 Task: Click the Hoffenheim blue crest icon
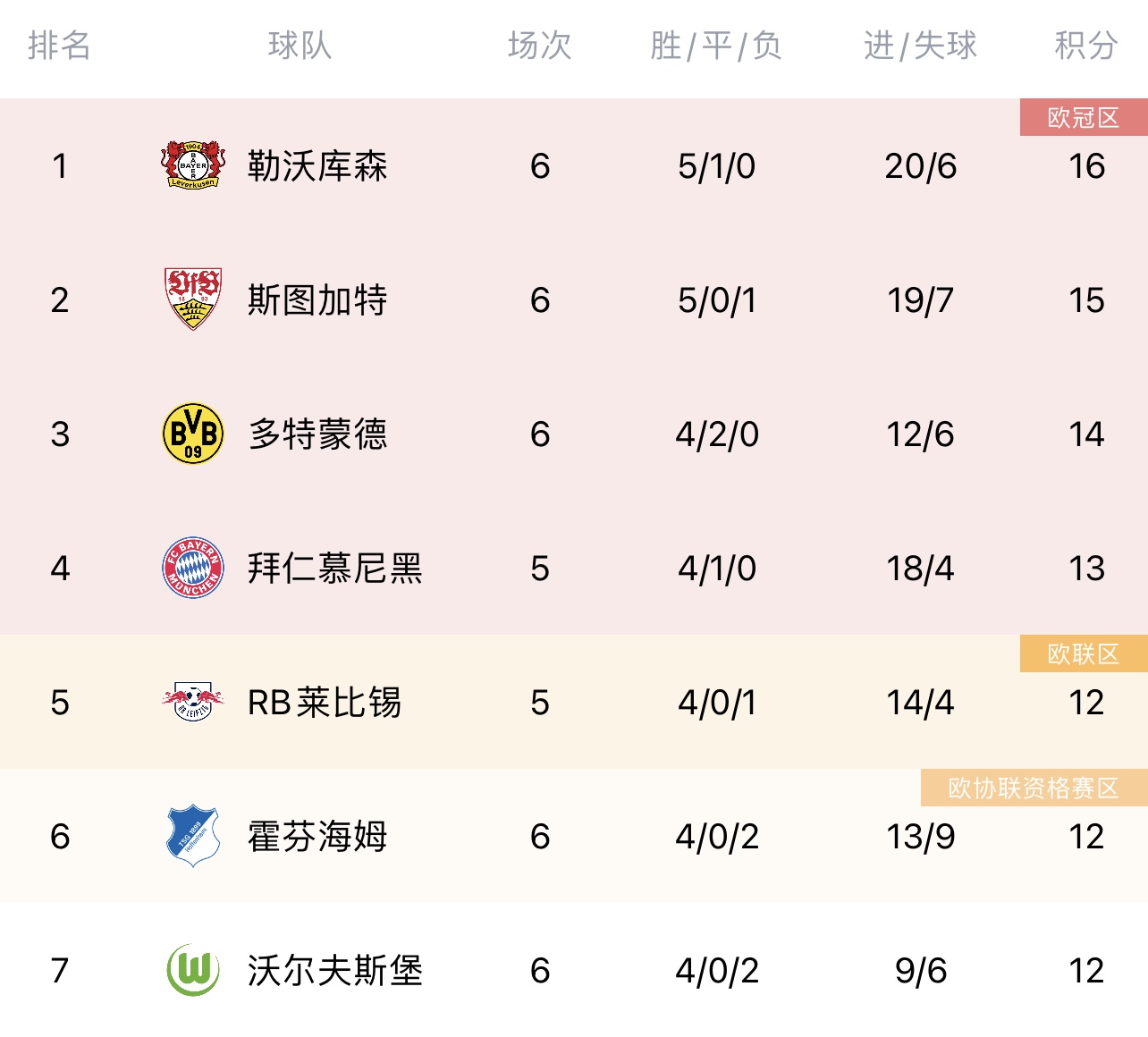pyautogui.click(x=192, y=836)
